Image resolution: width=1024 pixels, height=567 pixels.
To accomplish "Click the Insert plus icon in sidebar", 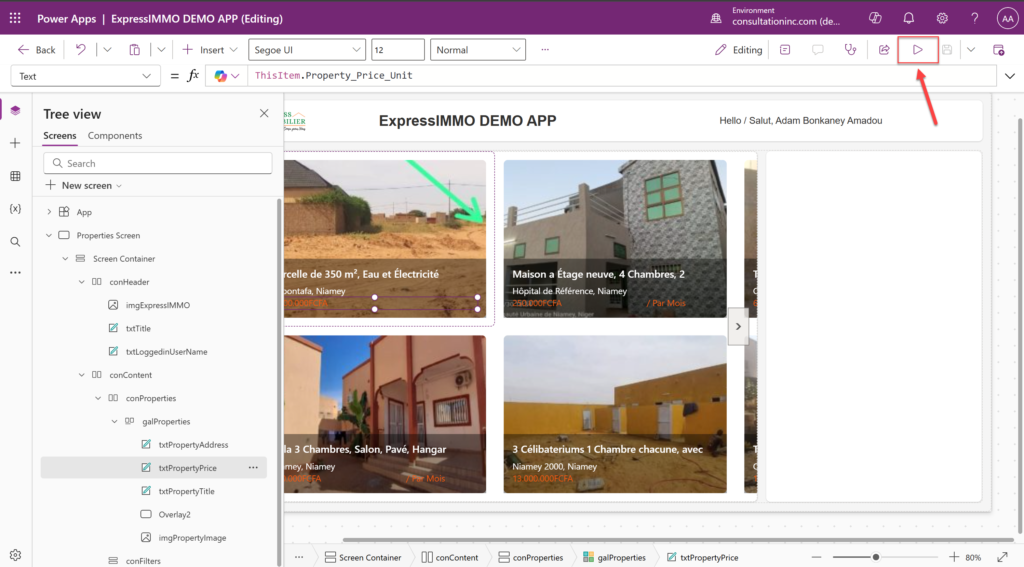I will point(15,143).
